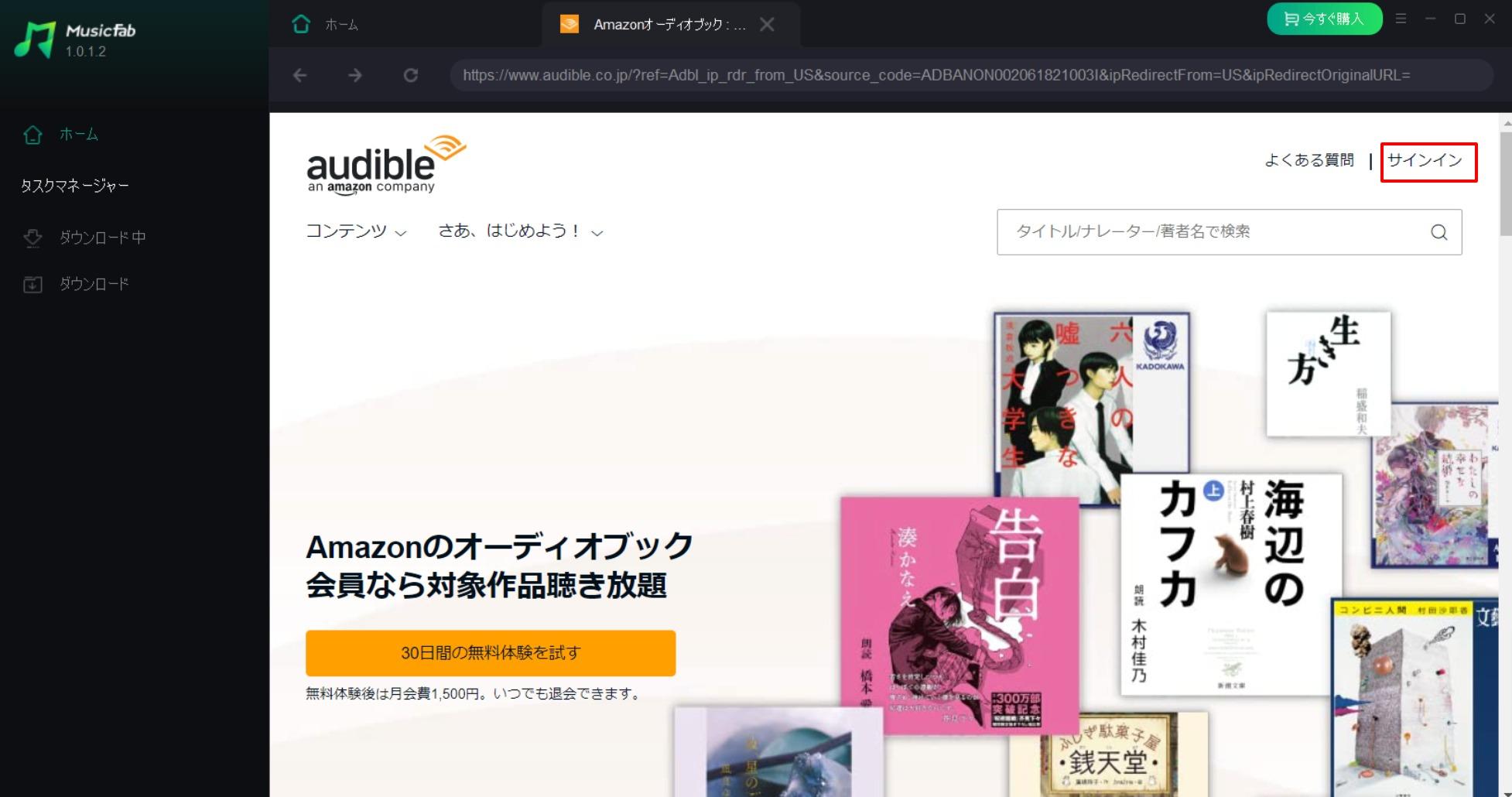Image resolution: width=1512 pixels, height=797 pixels.
Task: Select the 無料体験後は月会費1,500円 note text
Action: (475, 694)
